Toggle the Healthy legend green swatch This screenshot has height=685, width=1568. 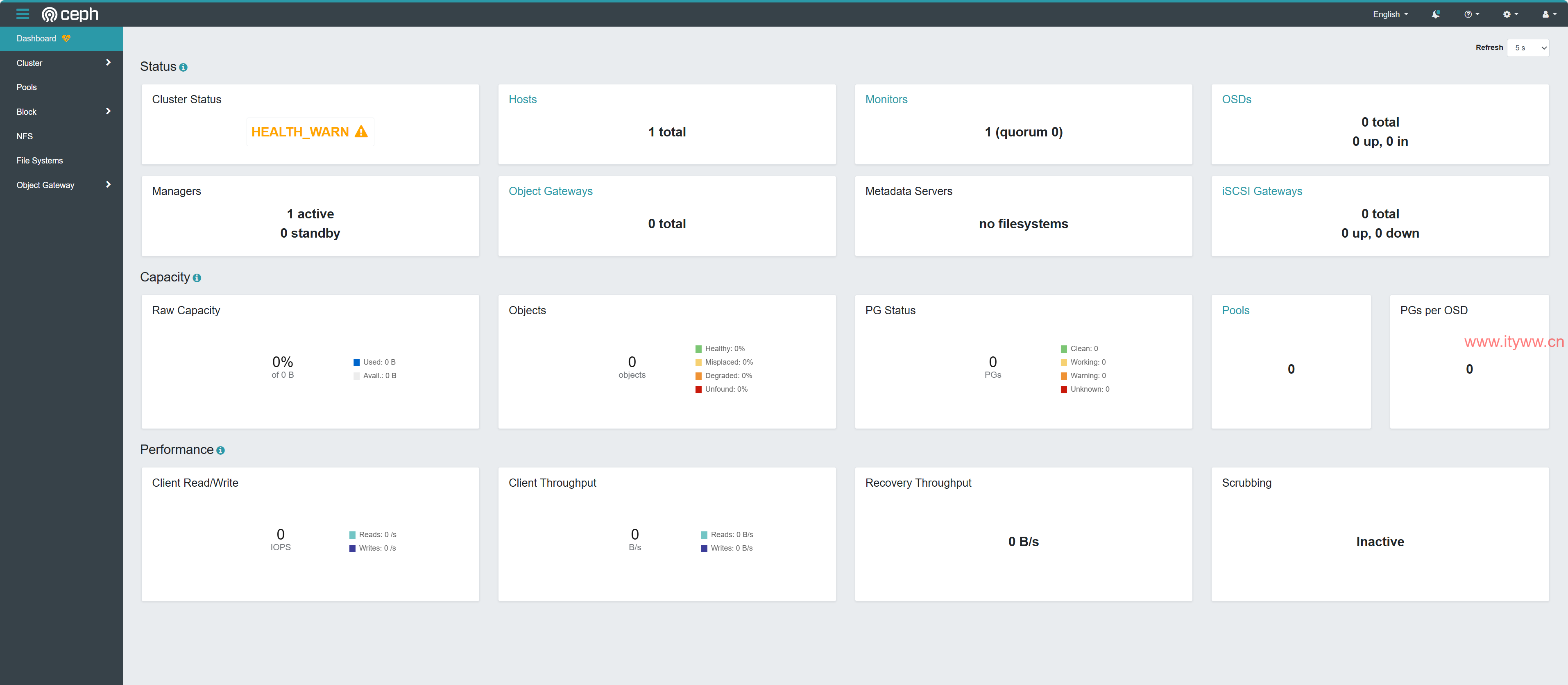(698, 349)
